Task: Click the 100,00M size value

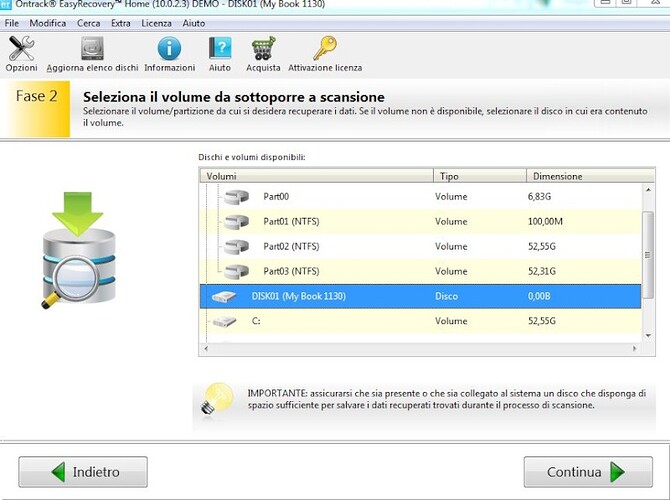Action: point(545,221)
